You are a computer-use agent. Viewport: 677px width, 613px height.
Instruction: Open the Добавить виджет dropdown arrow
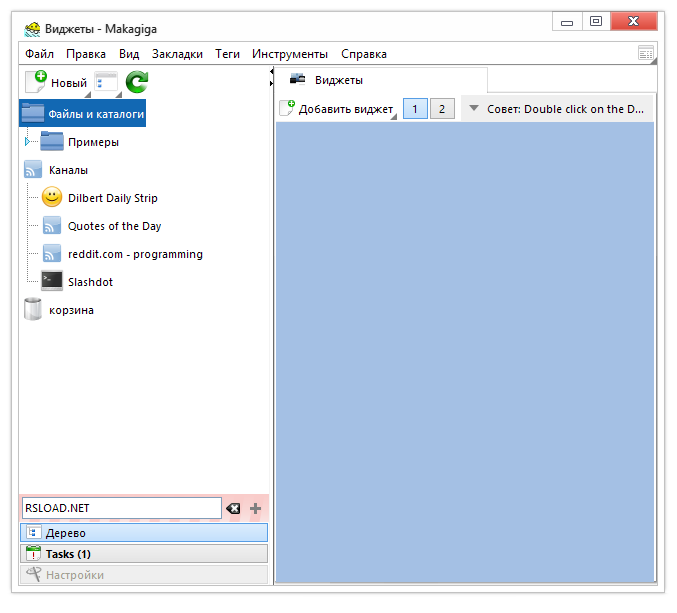point(393,117)
